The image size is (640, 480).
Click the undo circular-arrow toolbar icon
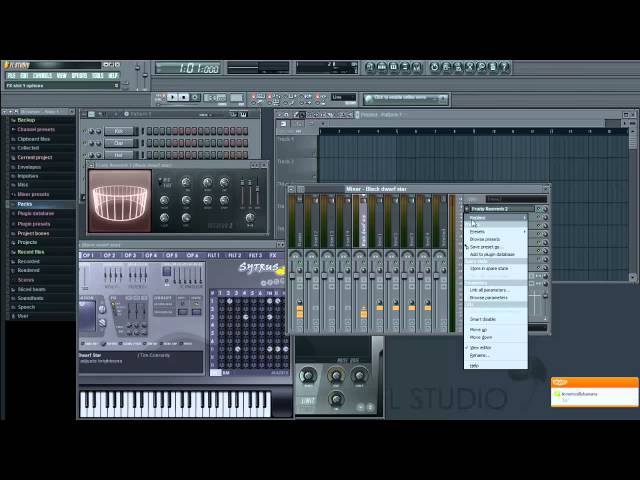[434, 67]
